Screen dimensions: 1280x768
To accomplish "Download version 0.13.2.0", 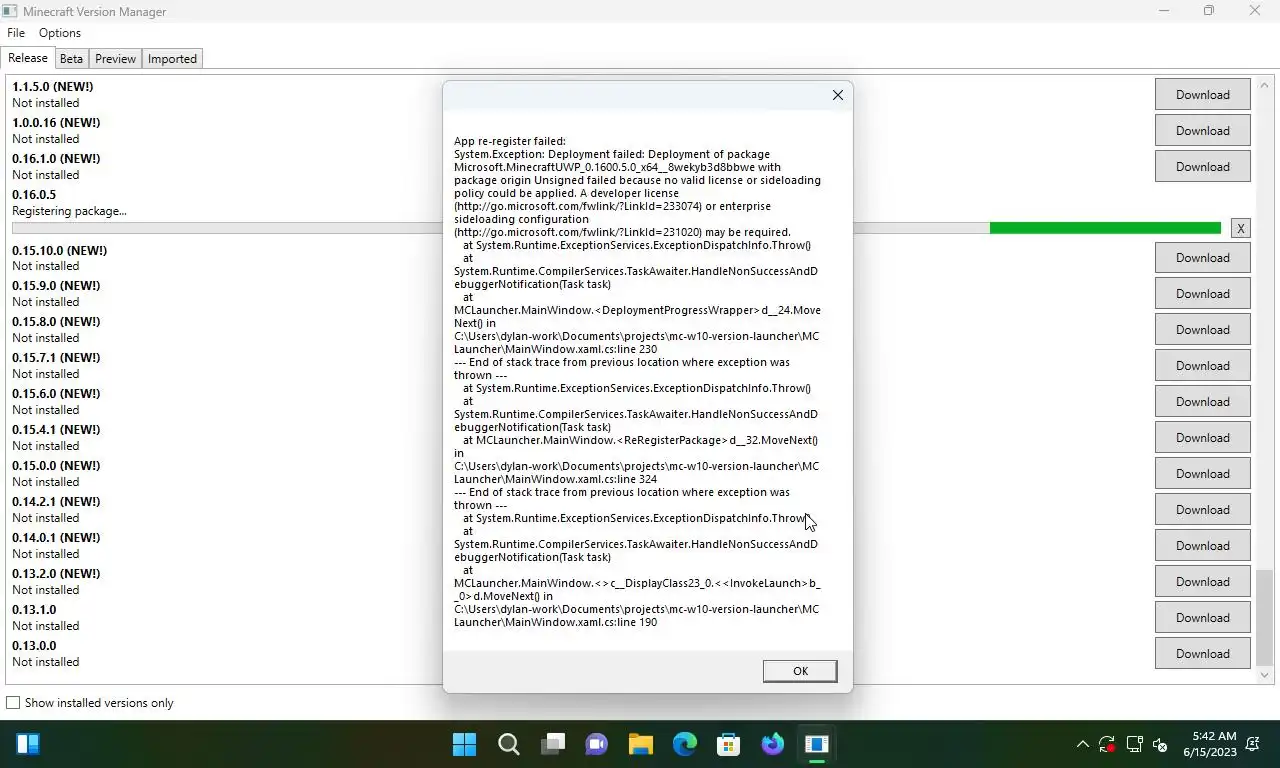I will (x=1203, y=582).
